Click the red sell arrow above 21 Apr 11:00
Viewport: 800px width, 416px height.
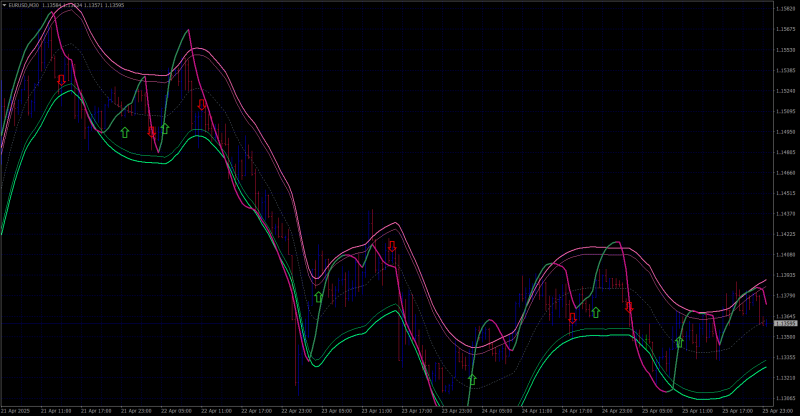(x=61, y=80)
